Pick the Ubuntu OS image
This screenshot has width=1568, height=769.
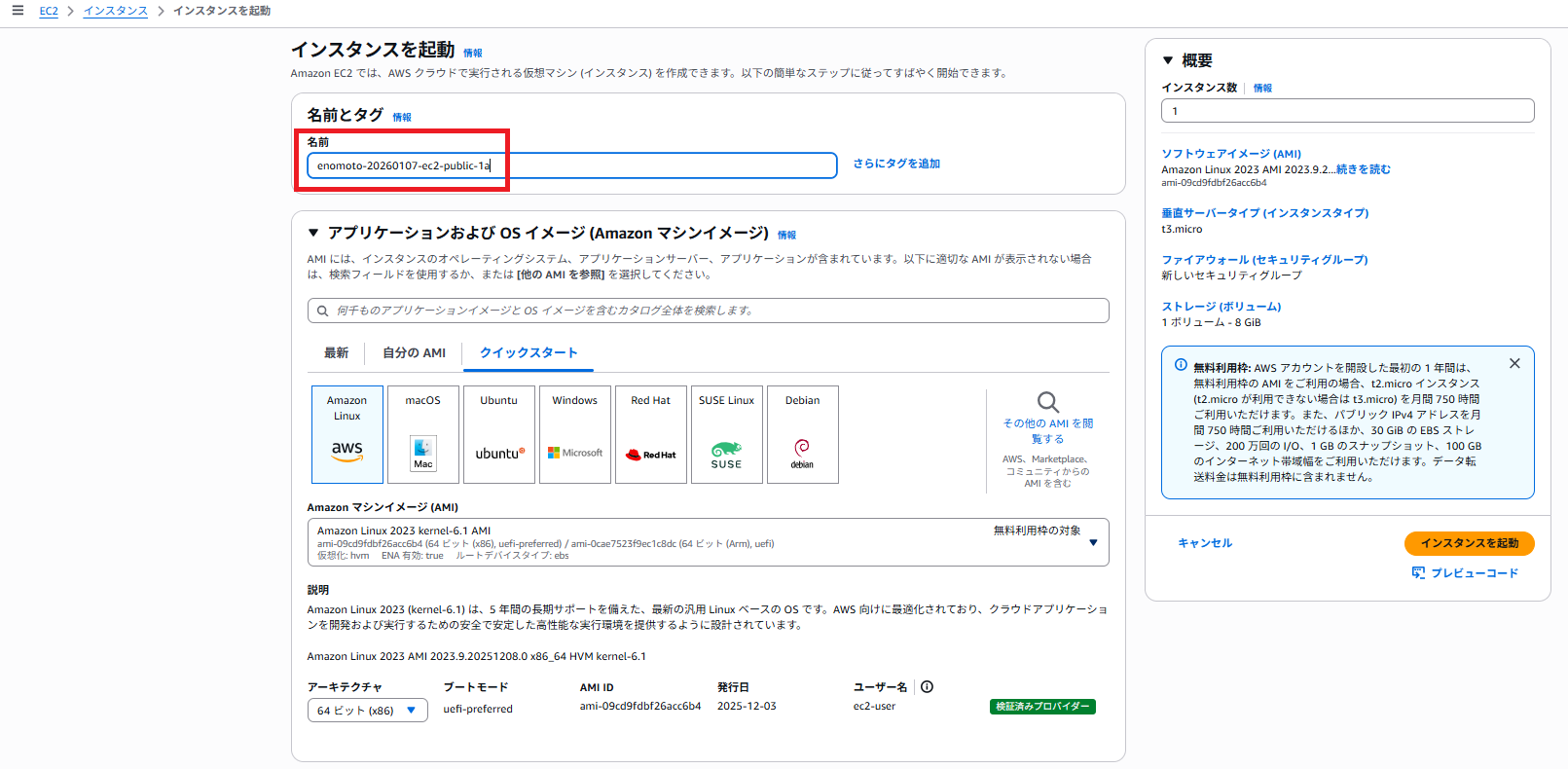point(499,434)
